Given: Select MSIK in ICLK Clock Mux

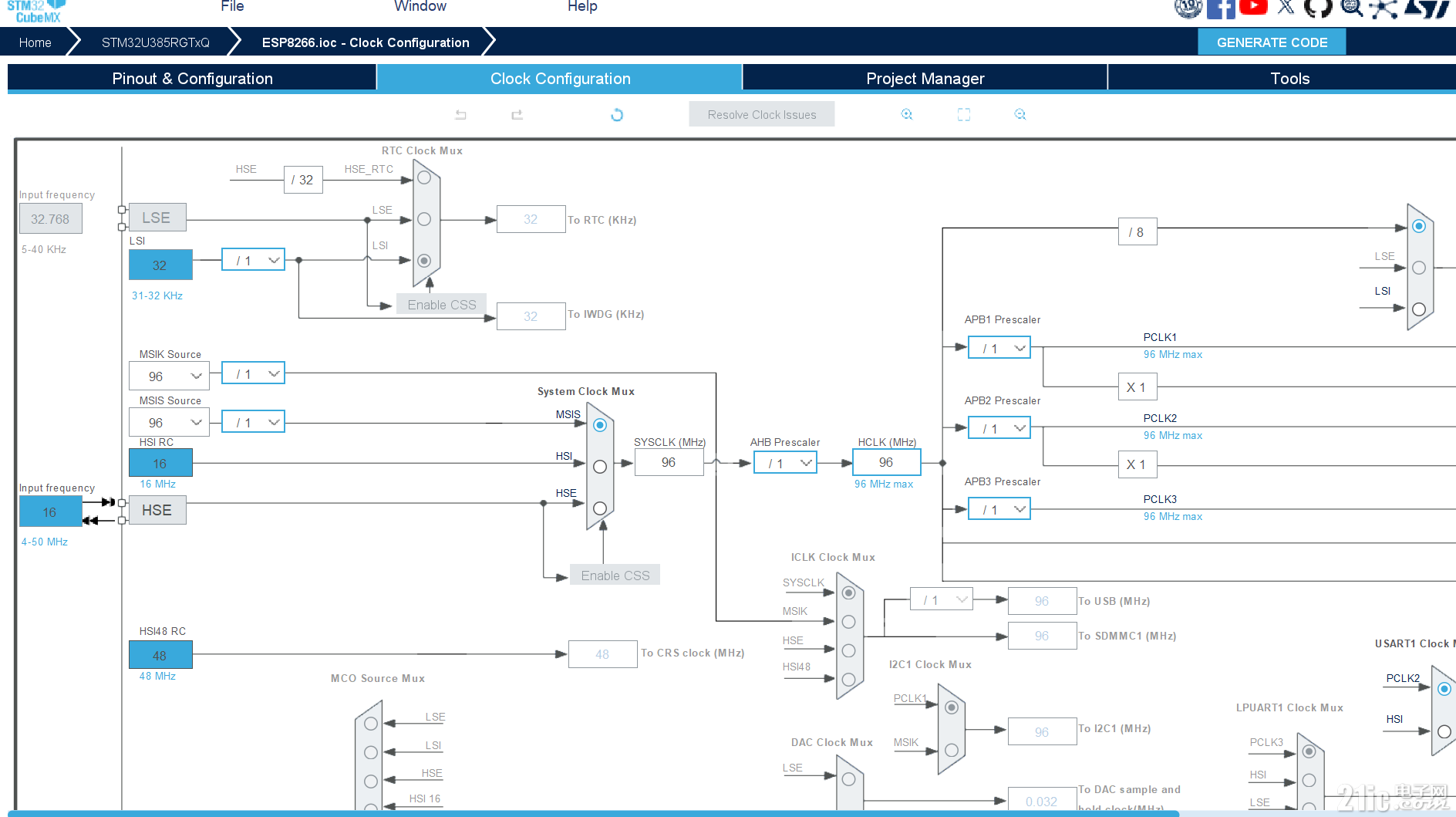Looking at the screenshot, I should coord(849,622).
